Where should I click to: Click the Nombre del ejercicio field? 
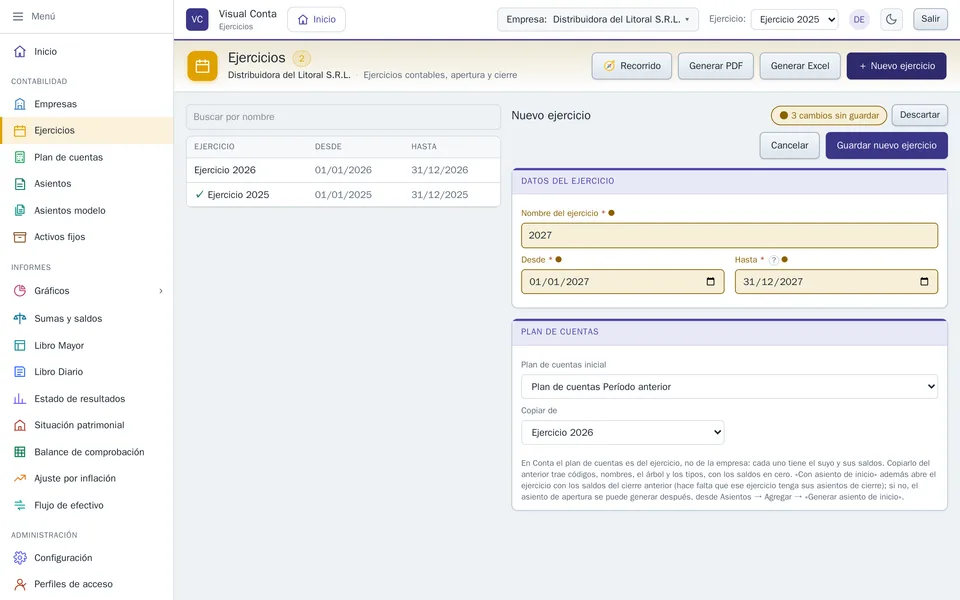click(x=729, y=236)
